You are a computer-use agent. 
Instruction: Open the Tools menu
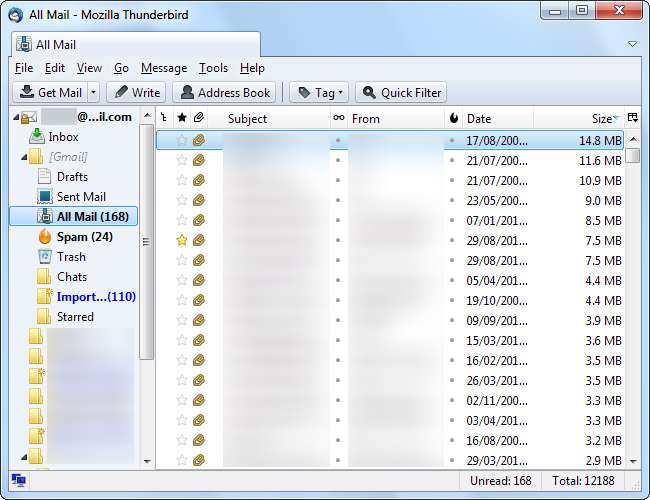tap(213, 68)
